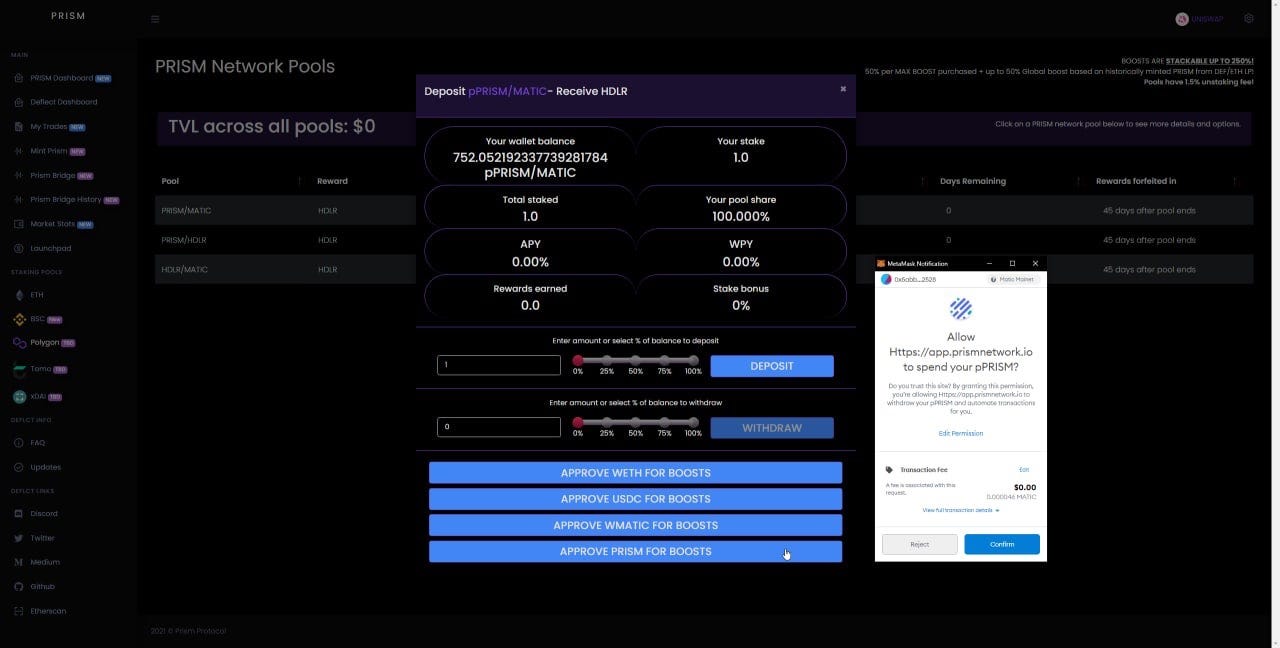
Task: Focus the deposit amount input field
Action: pyautogui.click(x=499, y=365)
